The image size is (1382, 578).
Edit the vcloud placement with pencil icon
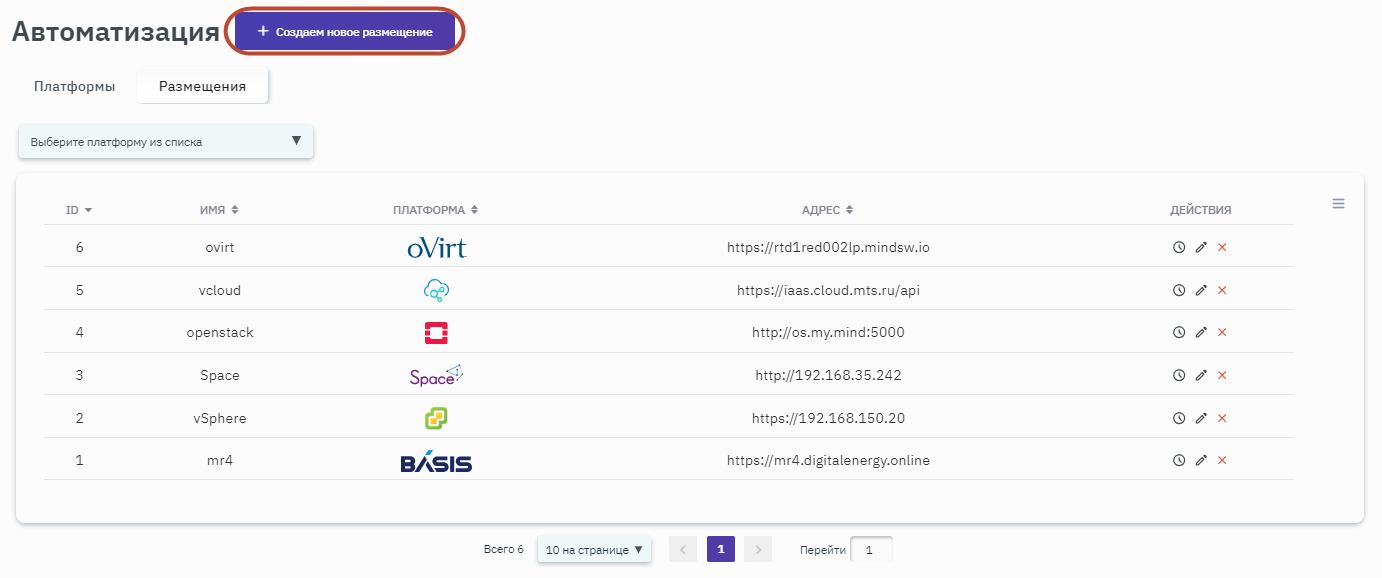(x=1201, y=290)
